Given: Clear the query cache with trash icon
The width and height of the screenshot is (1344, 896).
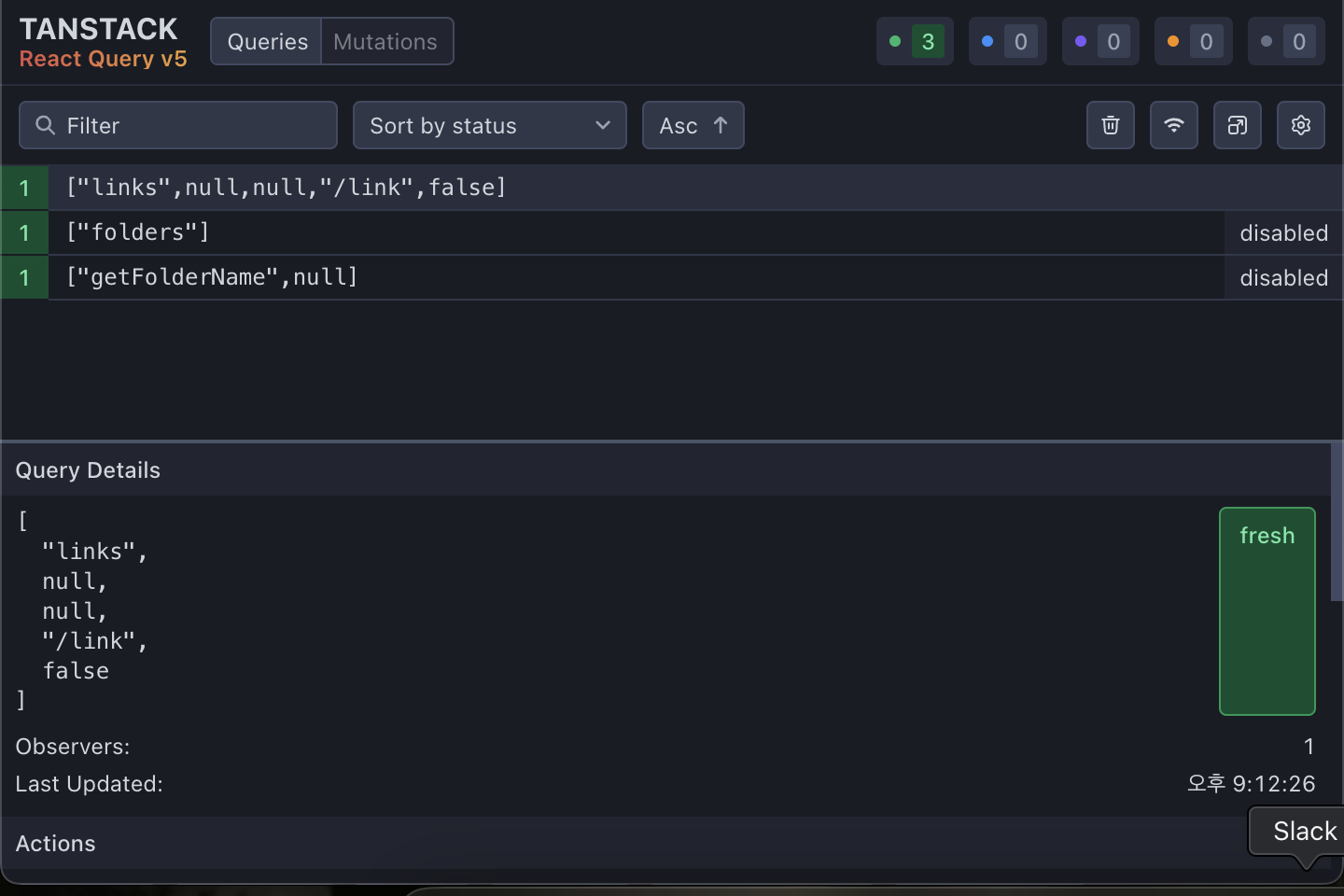Looking at the screenshot, I should [x=1111, y=125].
